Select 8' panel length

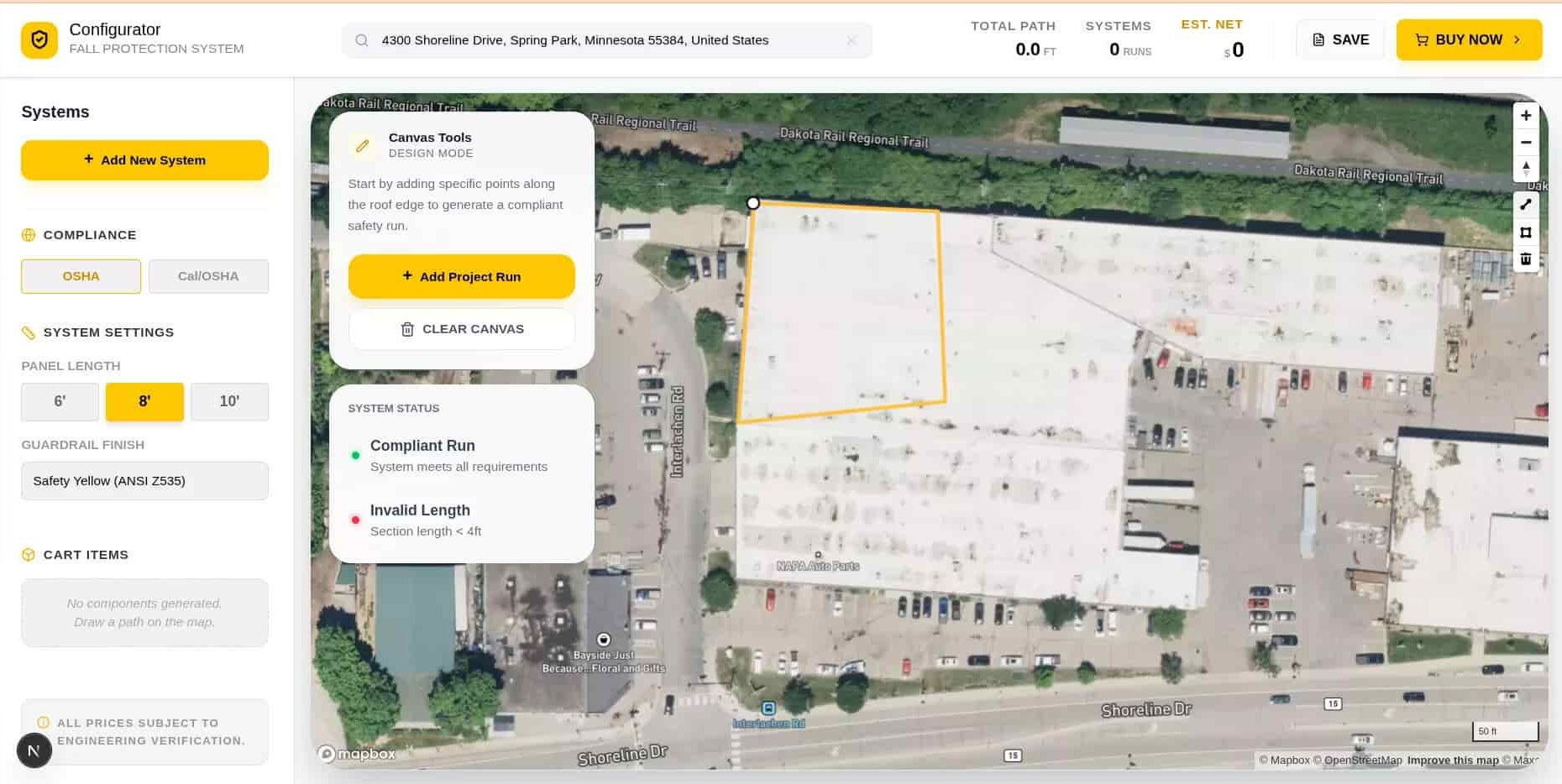point(144,401)
